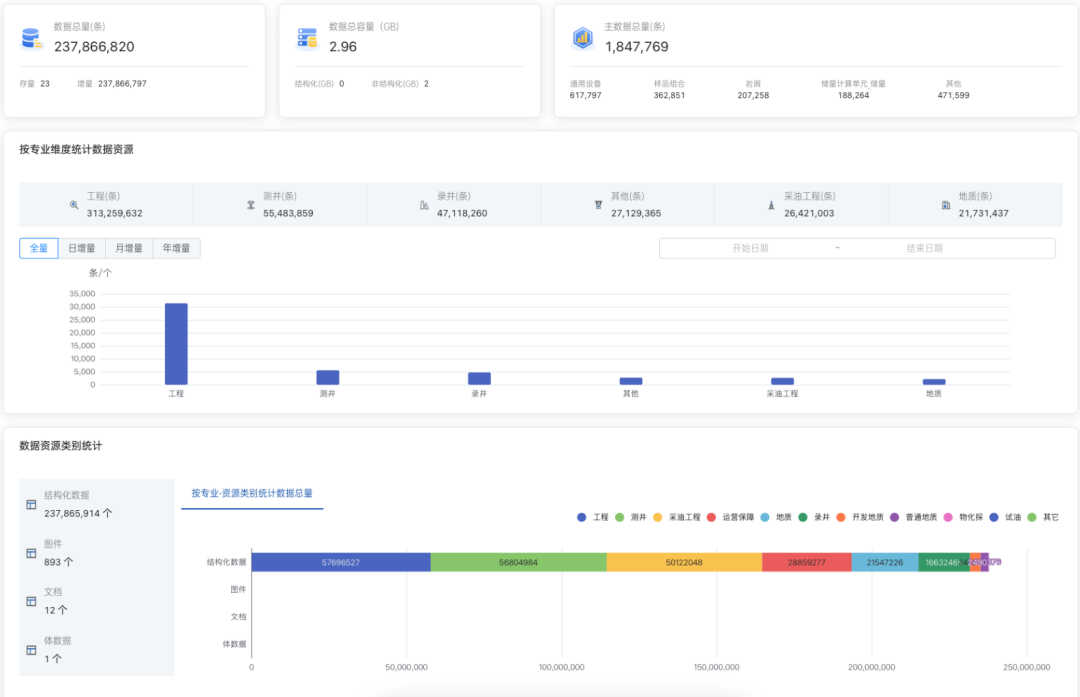Click the storage icon beside 数据总容量
Viewport: 1080px width, 697px height.
point(306,39)
